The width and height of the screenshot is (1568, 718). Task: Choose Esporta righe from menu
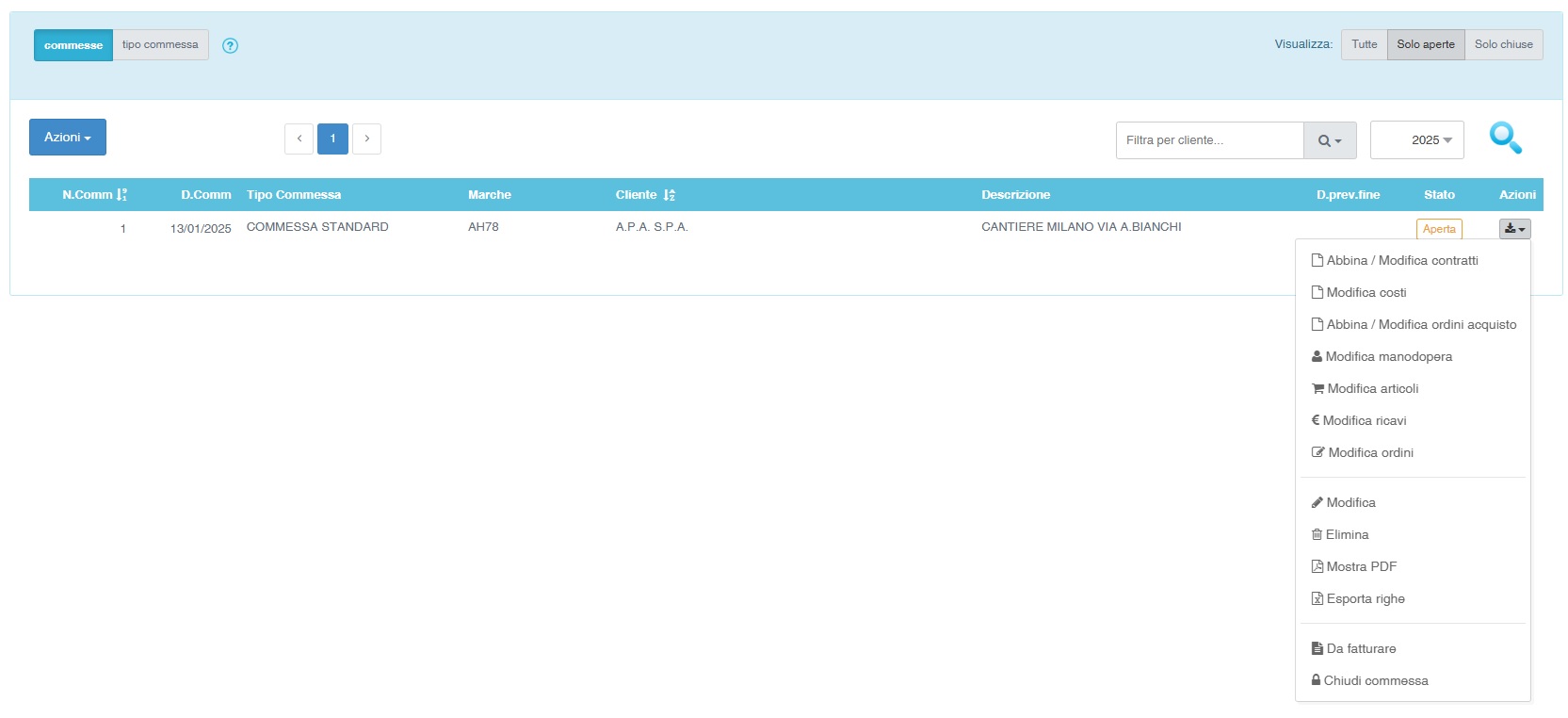tap(1365, 598)
